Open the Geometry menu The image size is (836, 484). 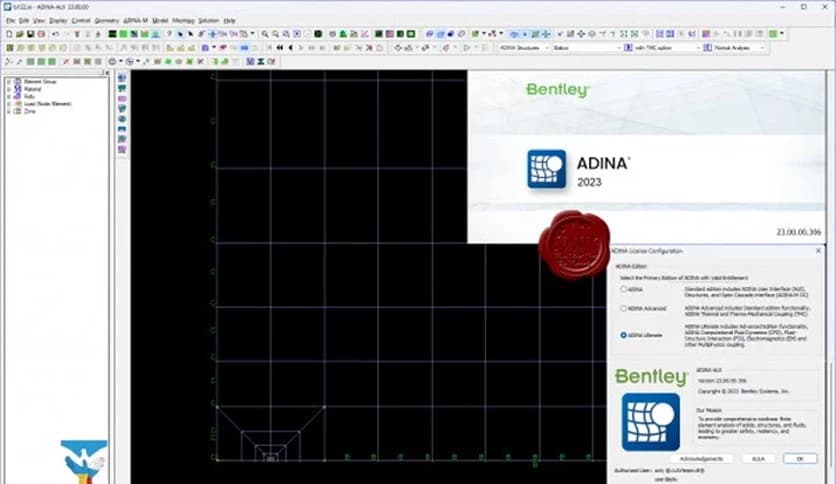[x=107, y=21]
